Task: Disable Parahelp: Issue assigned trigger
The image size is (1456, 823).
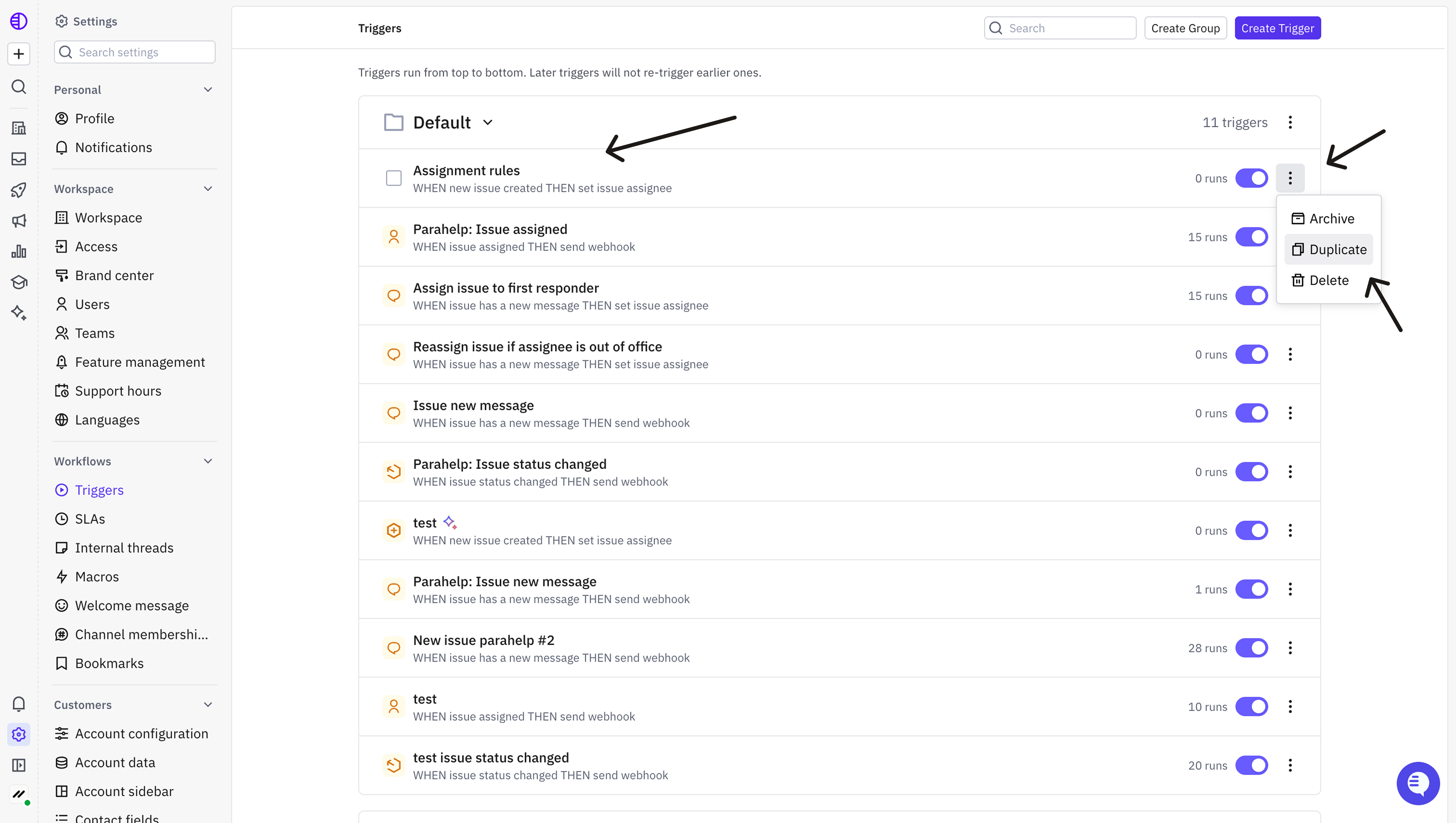Action: tap(1251, 237)
